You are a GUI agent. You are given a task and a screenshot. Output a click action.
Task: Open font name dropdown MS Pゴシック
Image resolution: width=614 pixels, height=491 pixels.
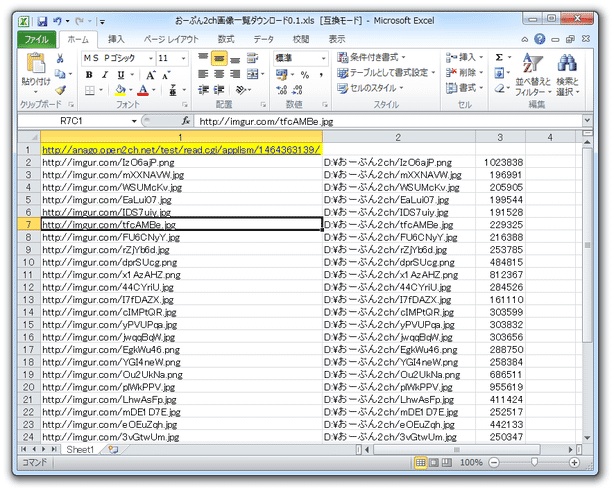pos(151,58)
